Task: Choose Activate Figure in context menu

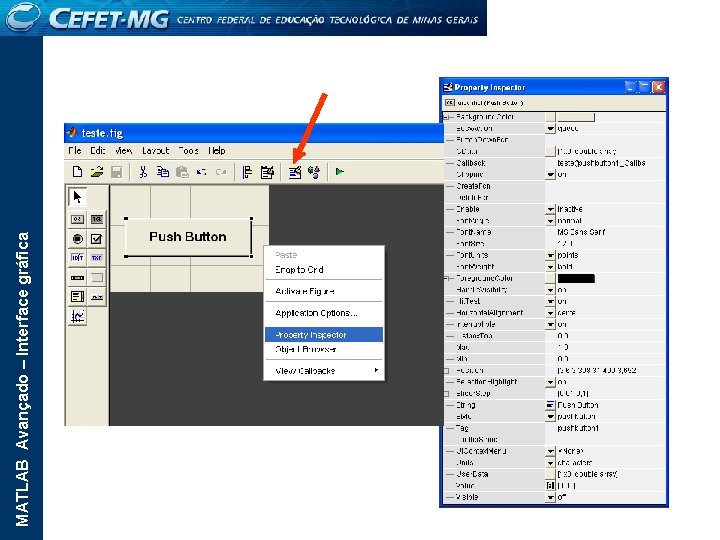Action: tap(324, 291)
